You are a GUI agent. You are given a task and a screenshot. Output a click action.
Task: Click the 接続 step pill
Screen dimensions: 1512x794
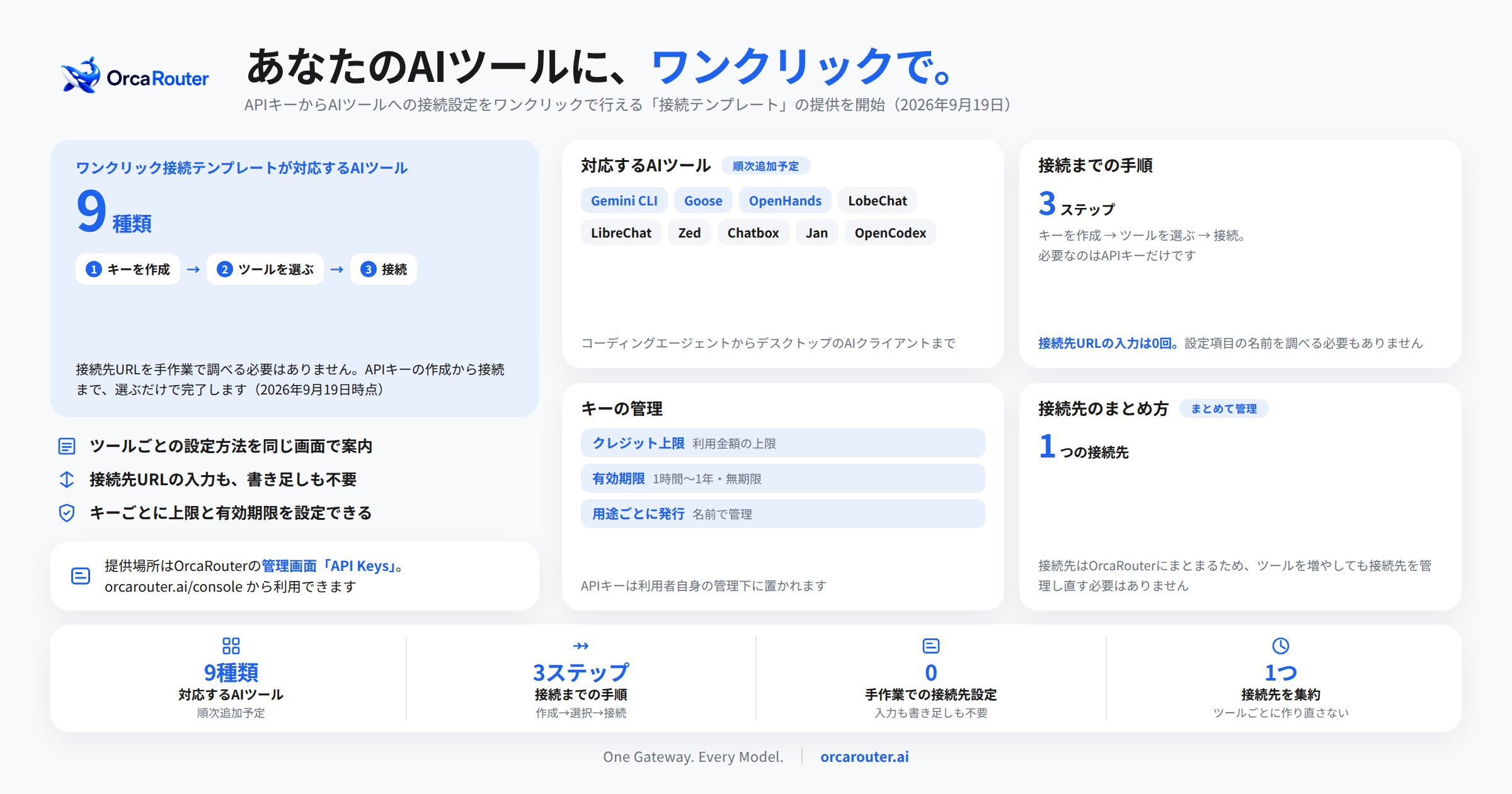[384, 270]
